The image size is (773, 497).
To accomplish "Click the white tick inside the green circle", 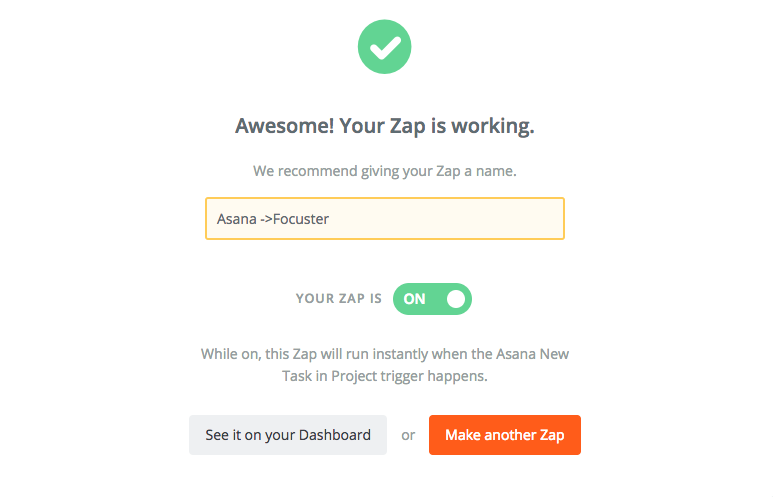I will point(385,48).
